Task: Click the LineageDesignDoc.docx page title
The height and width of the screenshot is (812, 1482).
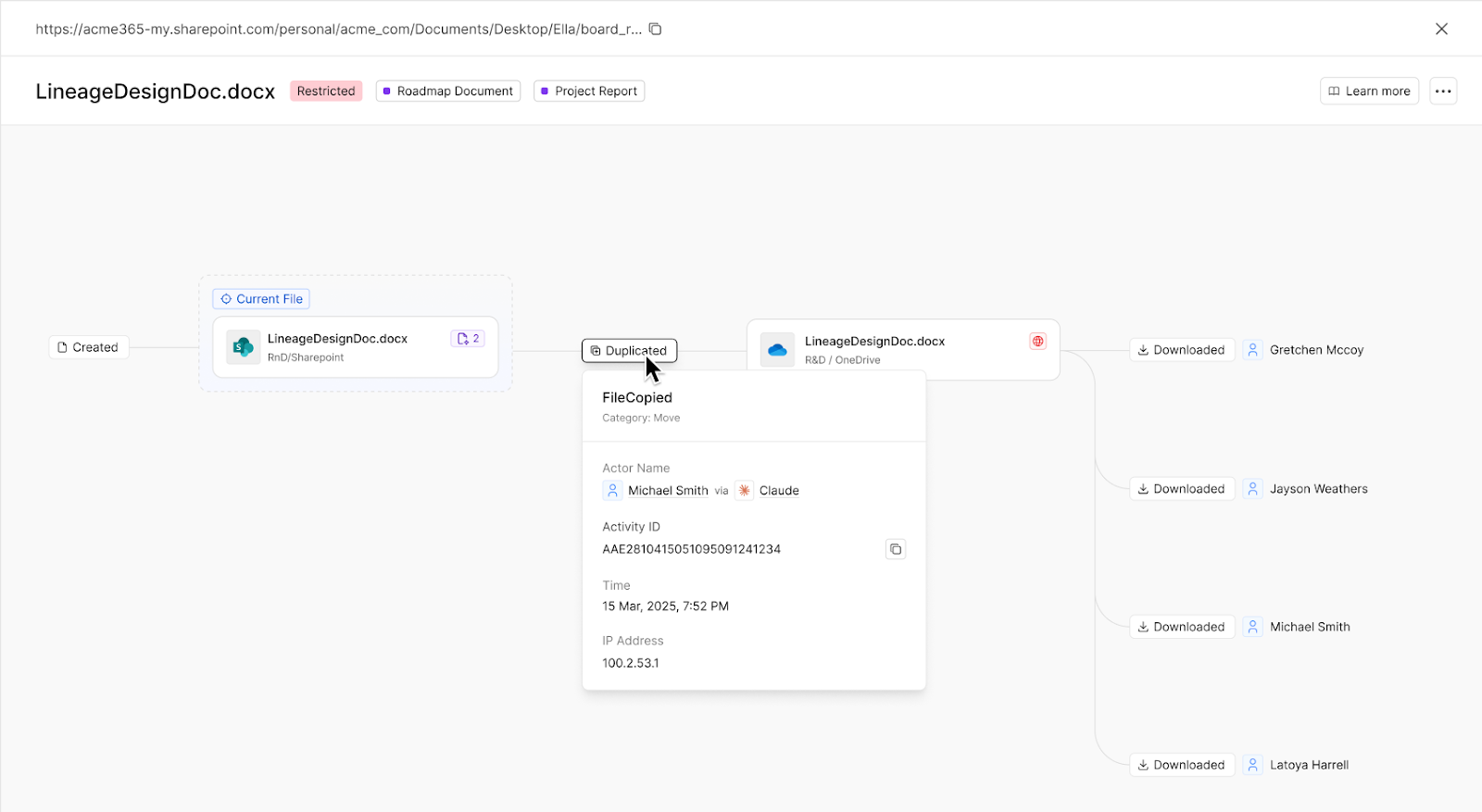Action: pos(156,92)
